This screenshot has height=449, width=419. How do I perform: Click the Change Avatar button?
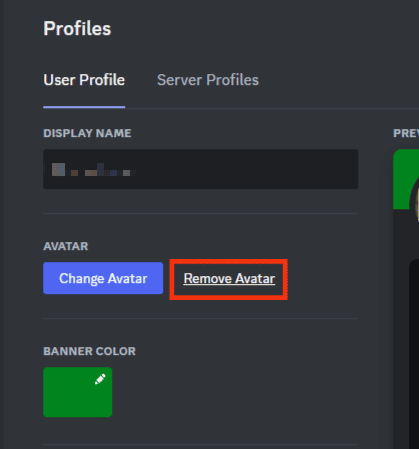click(103, 278)
